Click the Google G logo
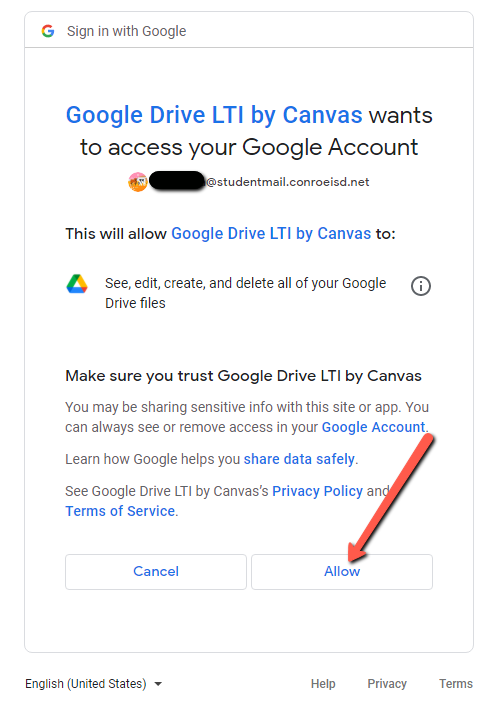This screenshot has height=717, width=495. pyautogui.click(x=48, y=31)
